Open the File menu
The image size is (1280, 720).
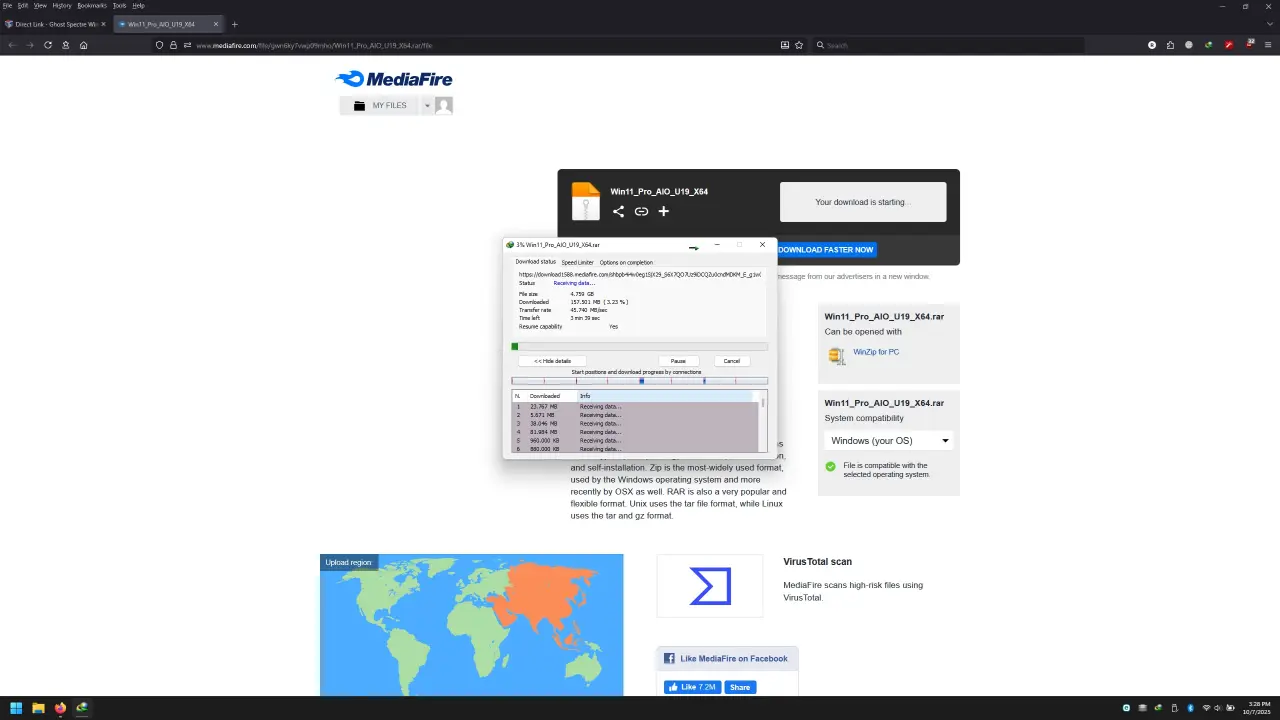tap(7, 5)
